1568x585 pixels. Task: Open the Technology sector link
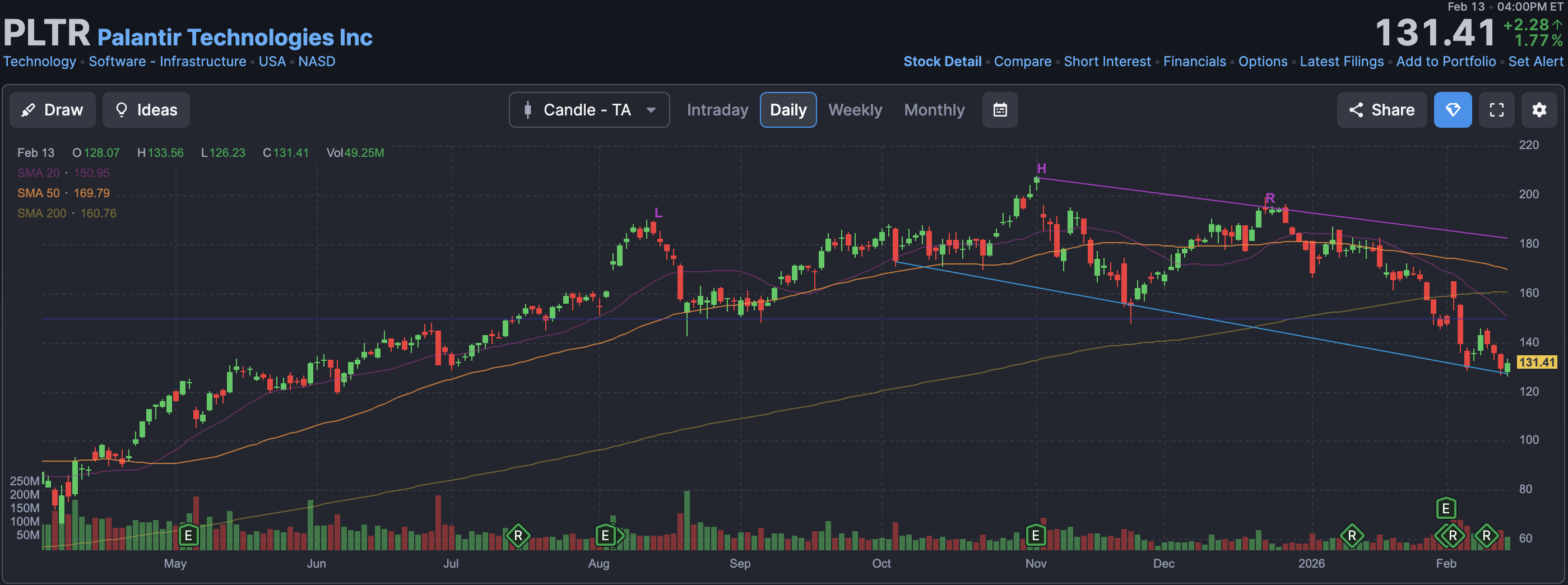tap(40, 62)
